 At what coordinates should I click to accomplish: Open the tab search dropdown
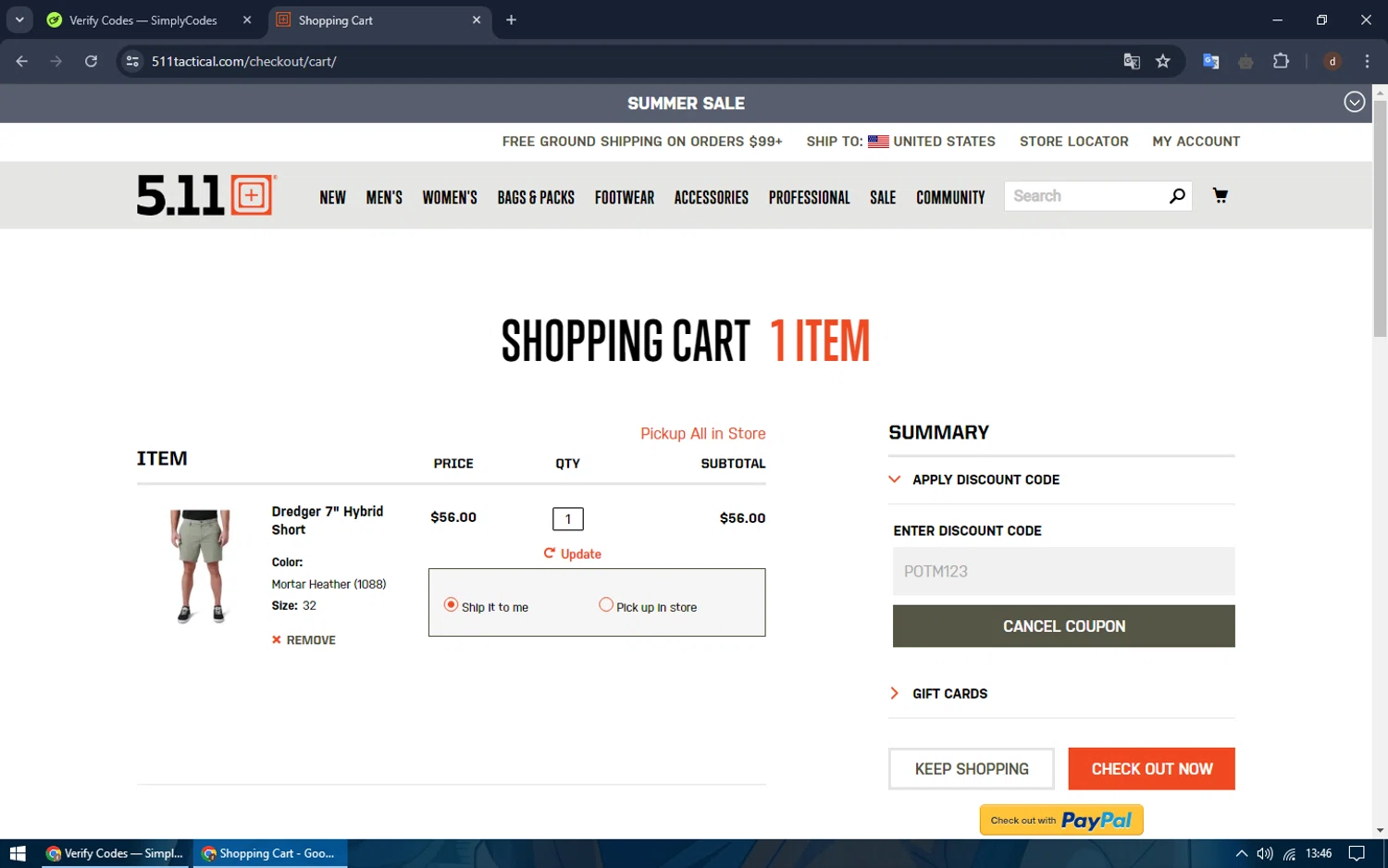[x=19, y=19]
